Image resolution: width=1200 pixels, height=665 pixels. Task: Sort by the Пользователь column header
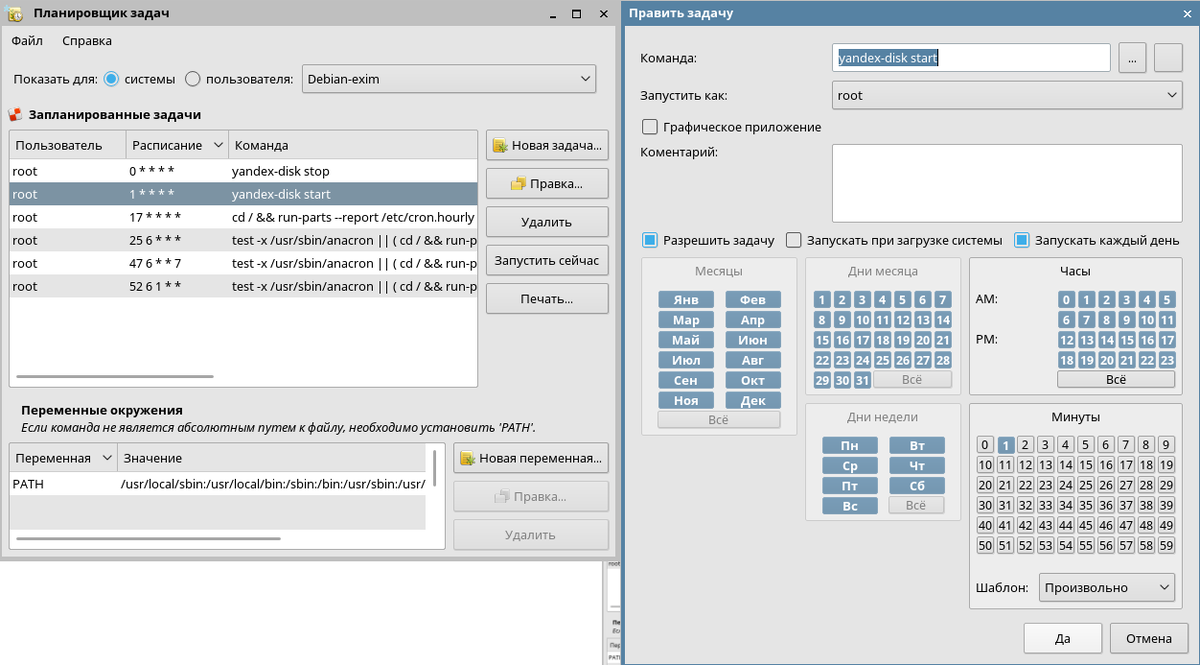tap(67, 145)
